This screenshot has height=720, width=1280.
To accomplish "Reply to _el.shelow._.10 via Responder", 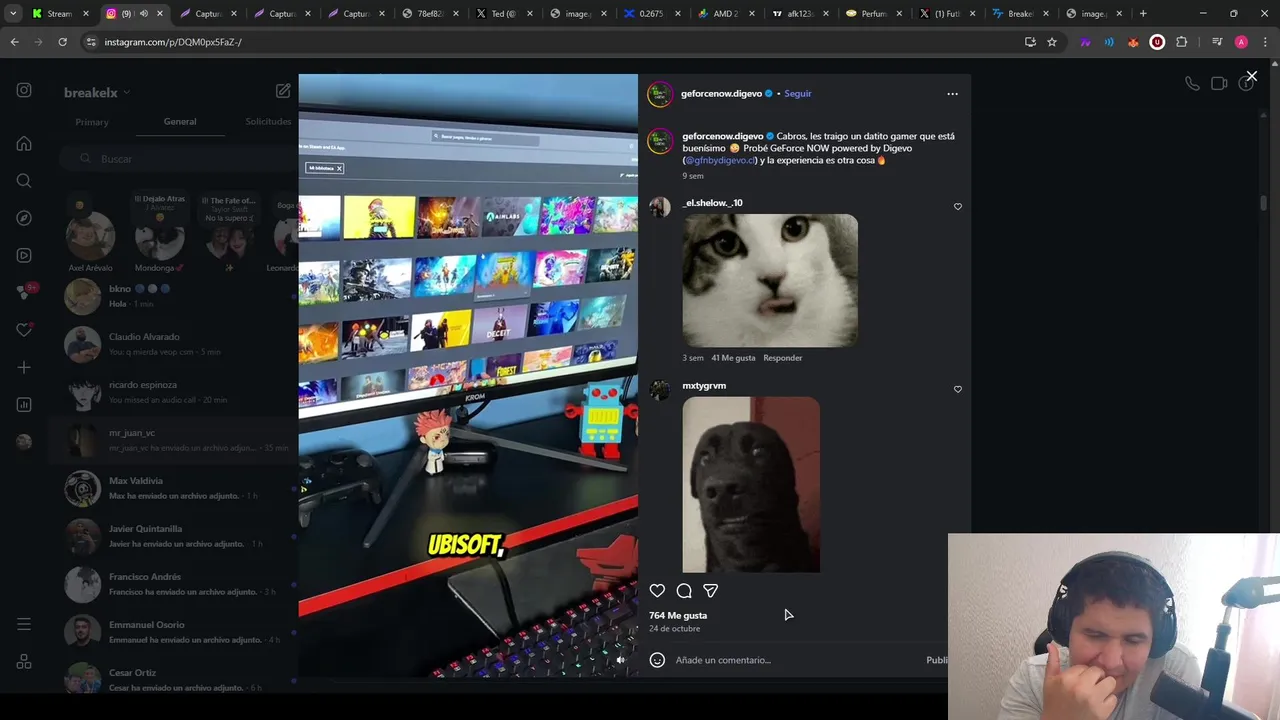I will (783, 358).
